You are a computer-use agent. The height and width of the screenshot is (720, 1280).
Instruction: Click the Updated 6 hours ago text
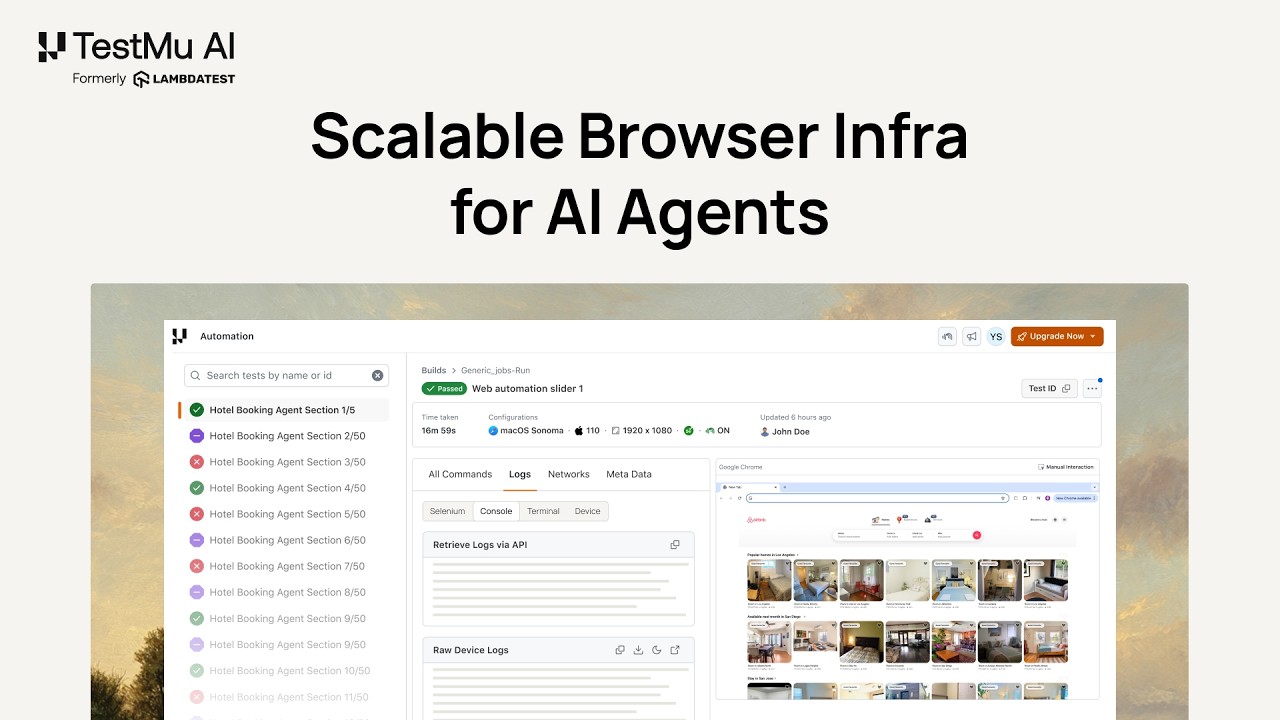click(x=795, y=417)
